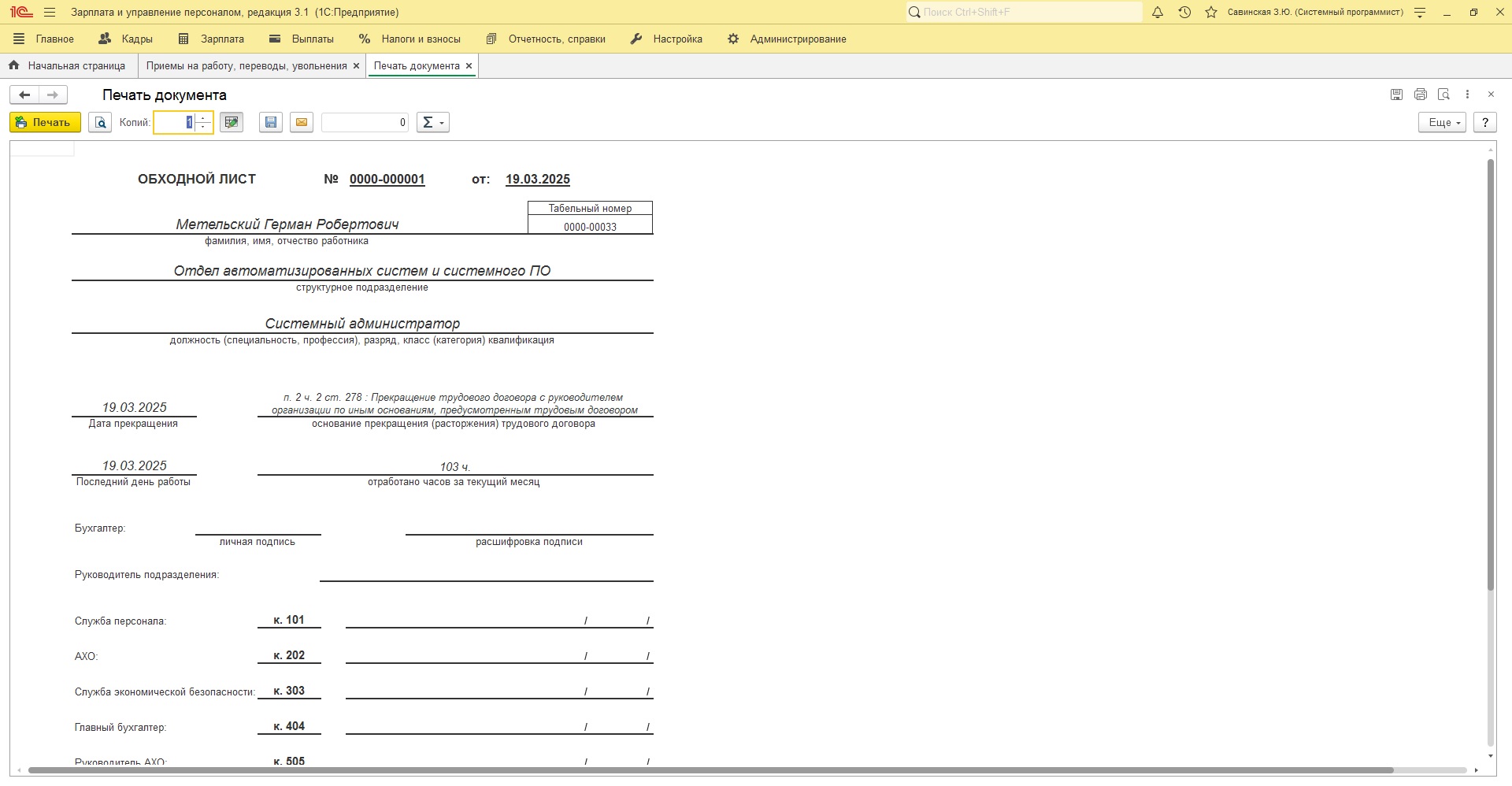This screenshot has height=786, width=1512.
Task: Click the Главный бухгалтер label
Action: (x=120, y=728)
